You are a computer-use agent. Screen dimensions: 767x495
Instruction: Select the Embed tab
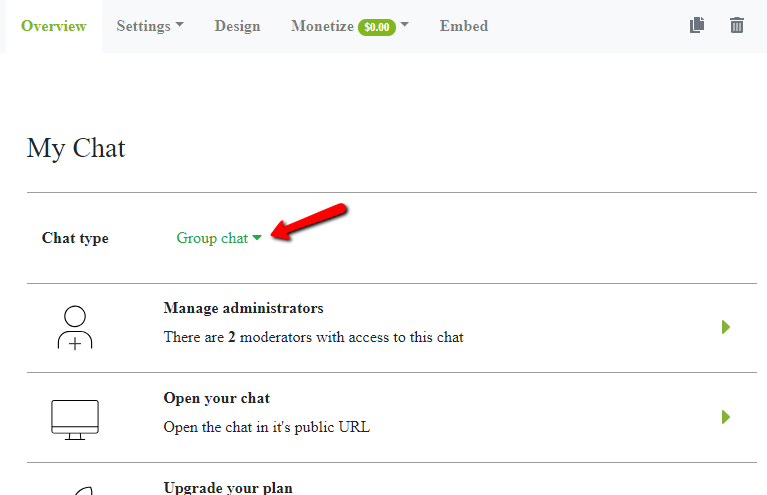[464, 26]
